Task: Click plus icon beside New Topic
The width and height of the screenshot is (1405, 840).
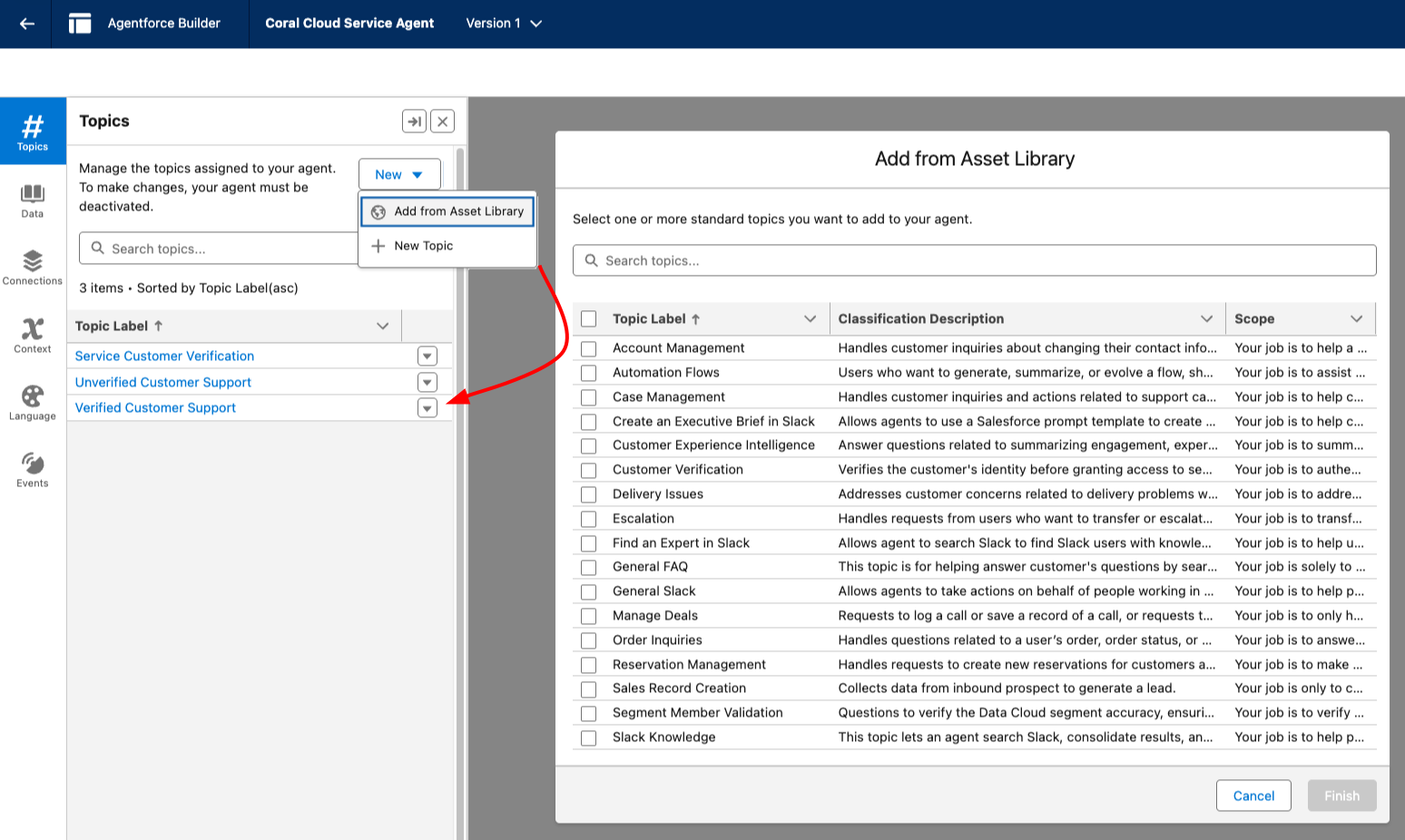Action: pos(378,246)
